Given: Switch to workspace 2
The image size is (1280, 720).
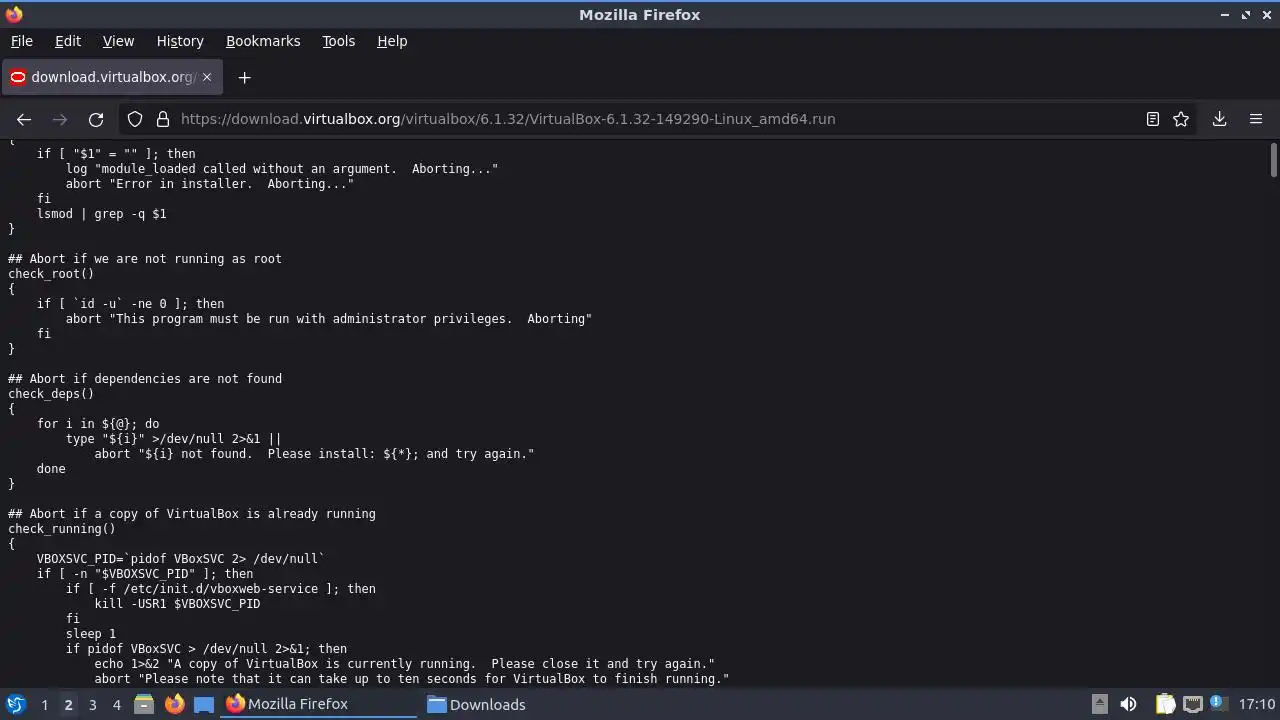Looking at the screenshot, I should pos(68,705).
